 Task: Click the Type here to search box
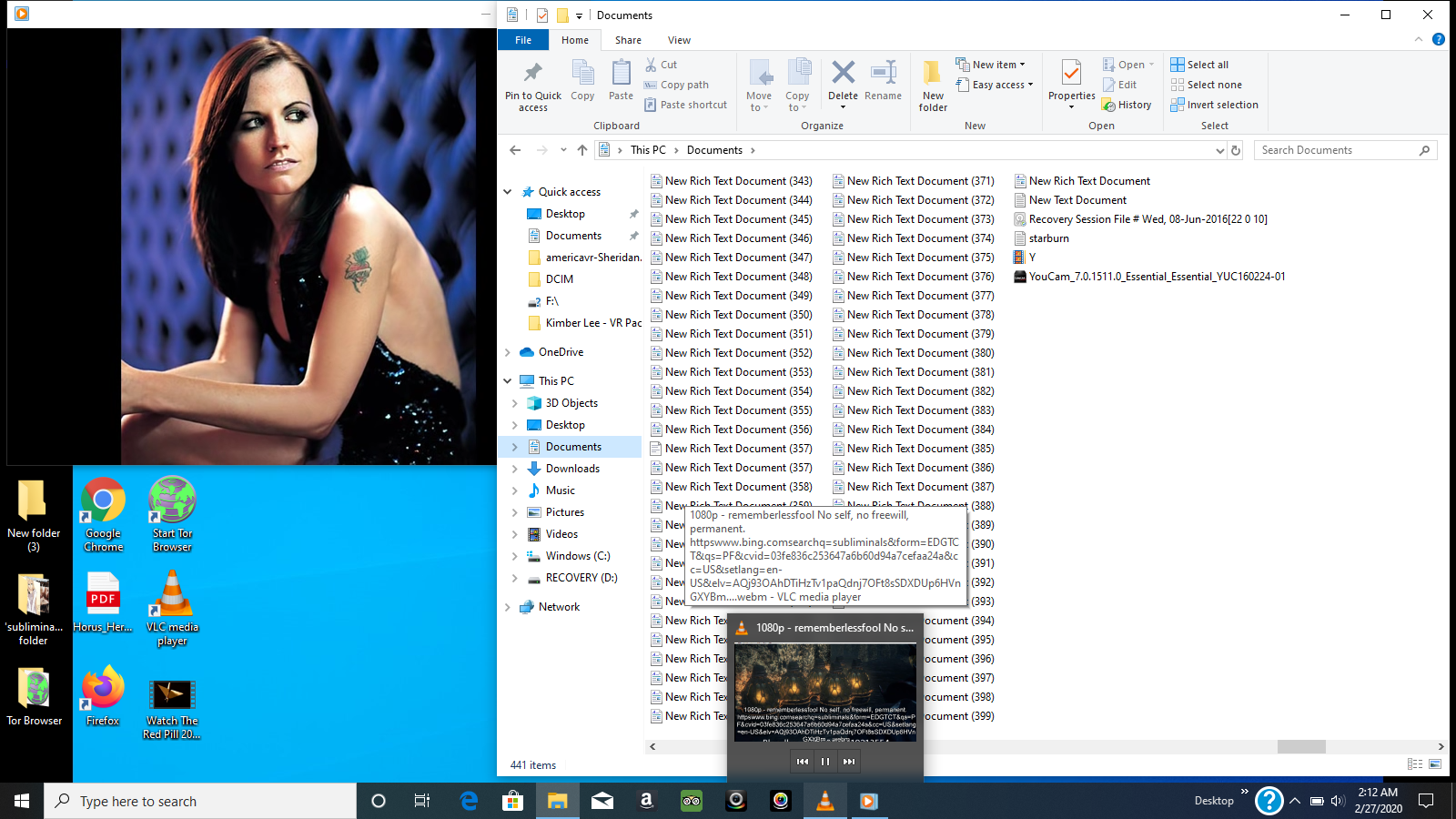click(200, 801)
